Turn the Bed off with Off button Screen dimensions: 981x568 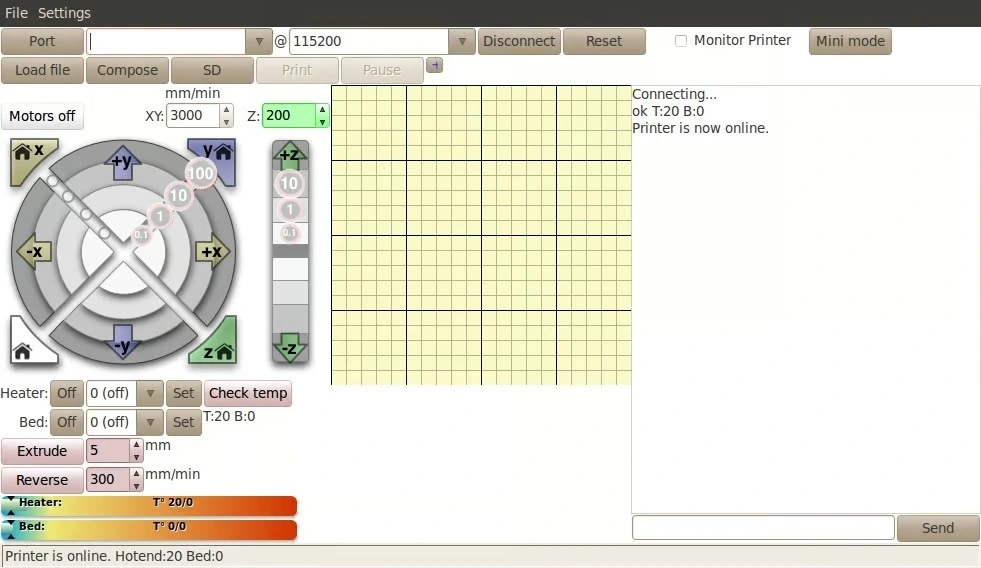(x=66, y=422)
